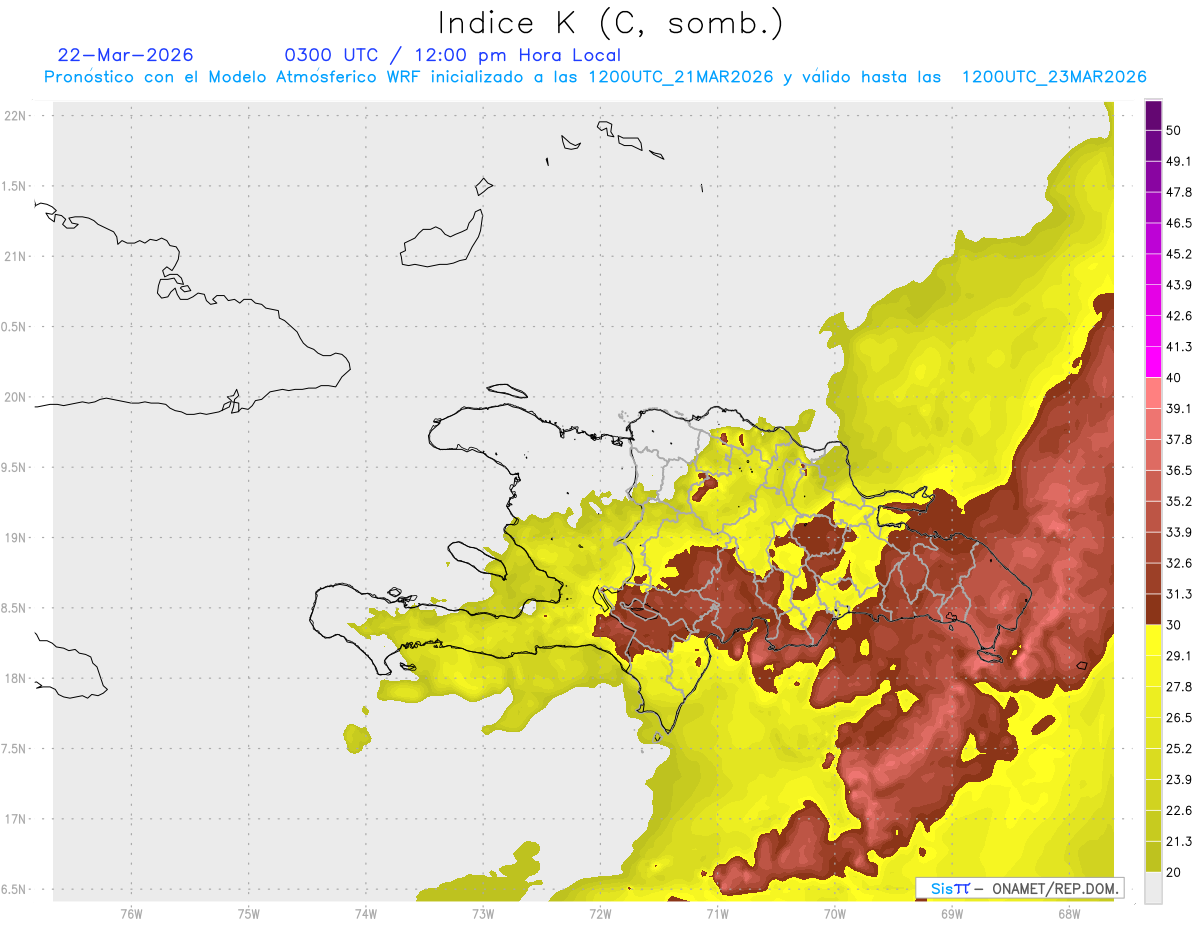Click the 22-Mar-2026 date text
Image resolution: width=1200 pixels, height=927 pixels.
tap(126, 55)
